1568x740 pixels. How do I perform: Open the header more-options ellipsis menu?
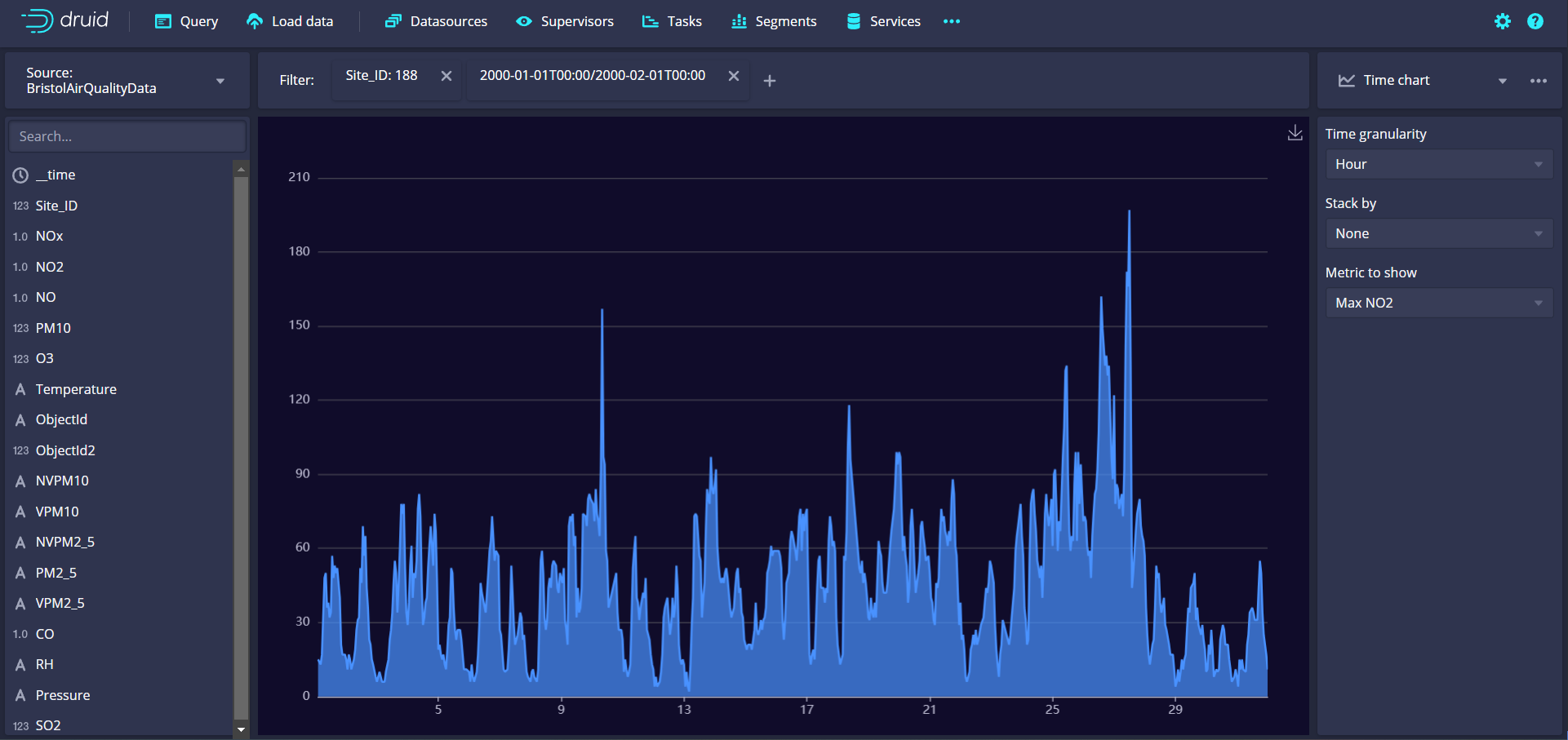click(x=952, y=21)
